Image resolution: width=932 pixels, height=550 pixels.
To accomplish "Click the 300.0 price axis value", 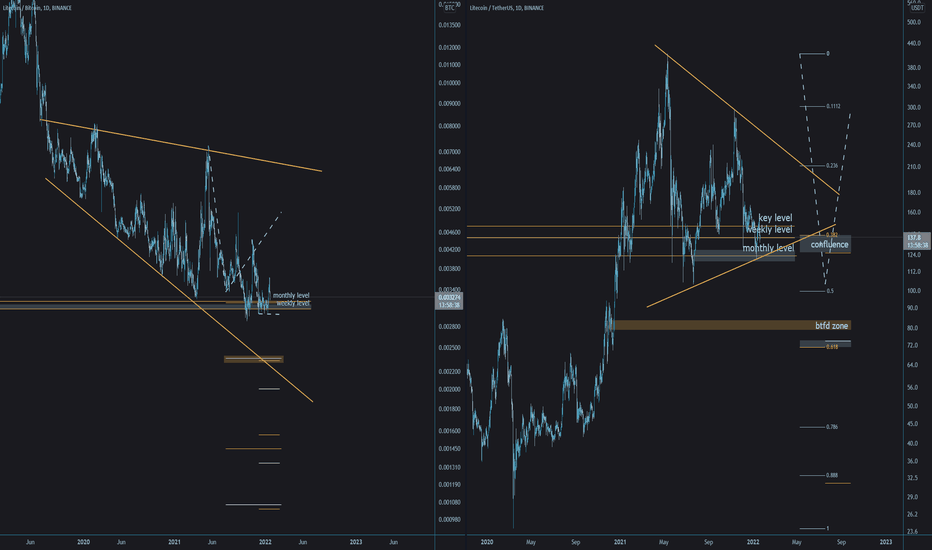I will (914, 108).
